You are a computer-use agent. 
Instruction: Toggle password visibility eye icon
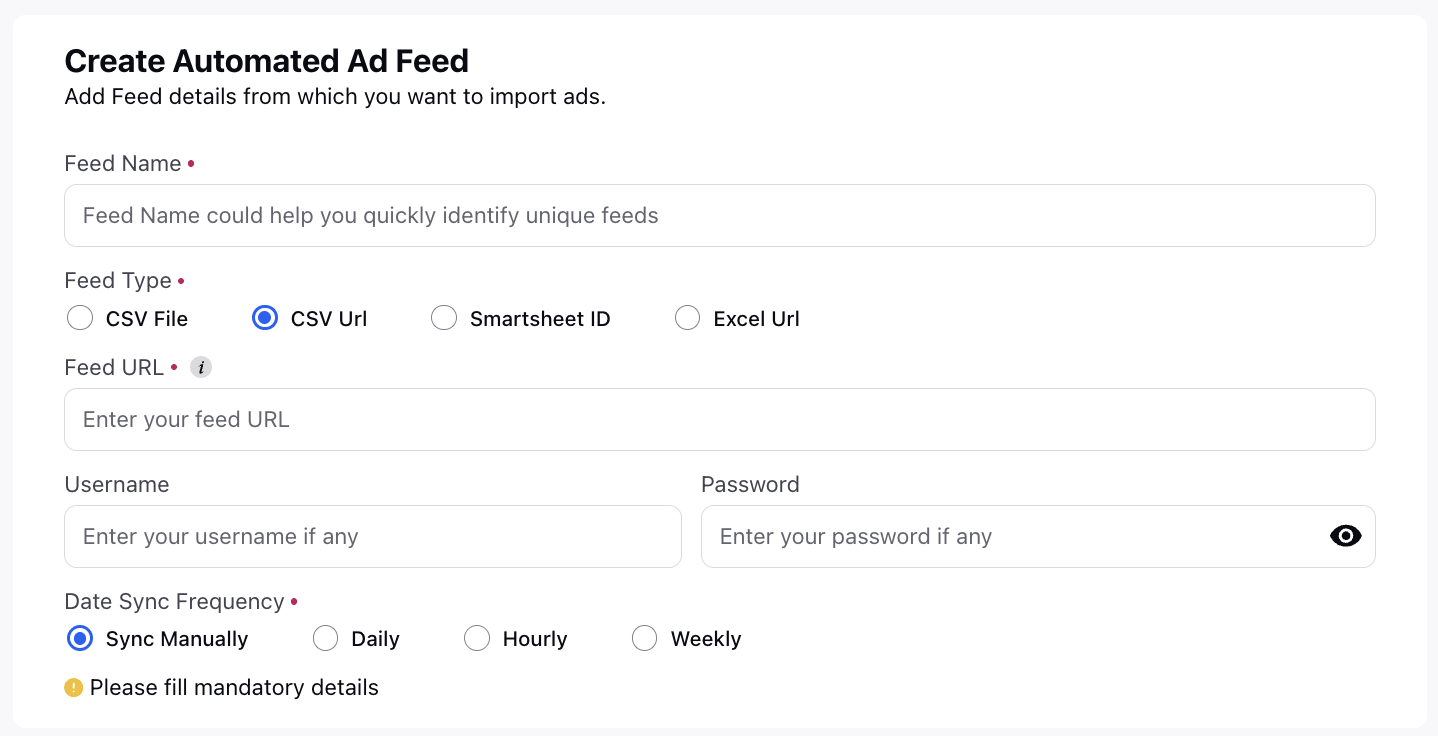pyautogui.click(x=1346, y=537)
